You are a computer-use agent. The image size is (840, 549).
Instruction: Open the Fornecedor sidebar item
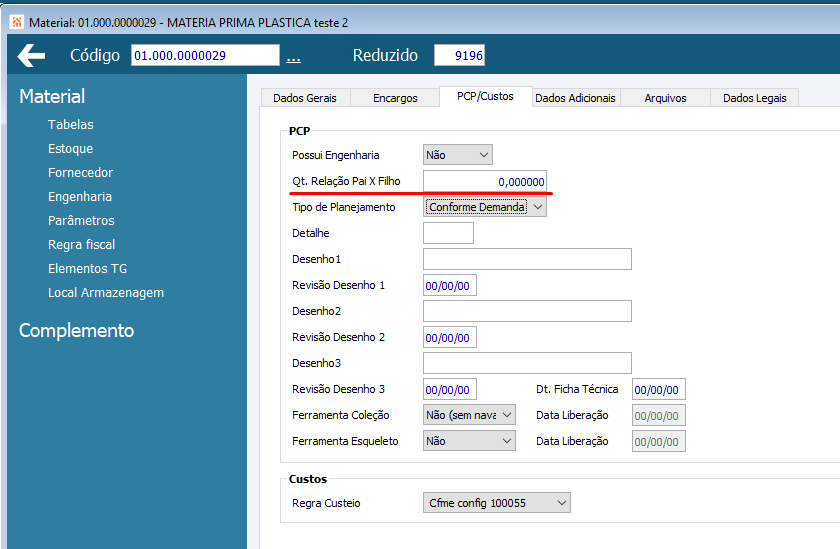point(80,172)
